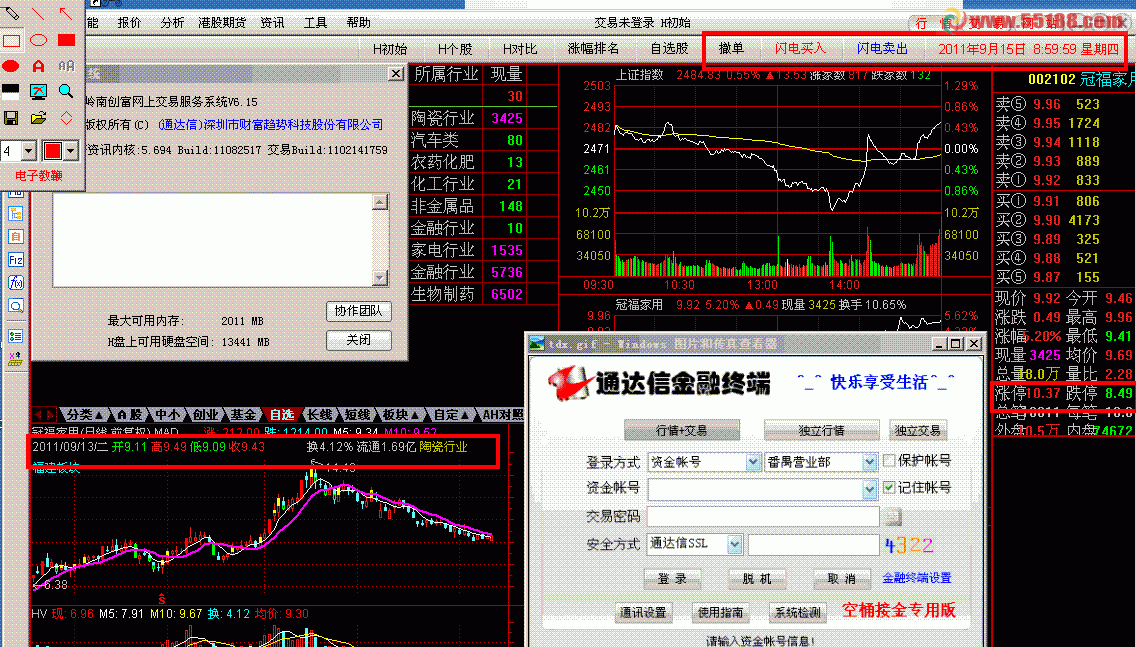
Task: Open the 报价 menu
Action: pos(129,22)
